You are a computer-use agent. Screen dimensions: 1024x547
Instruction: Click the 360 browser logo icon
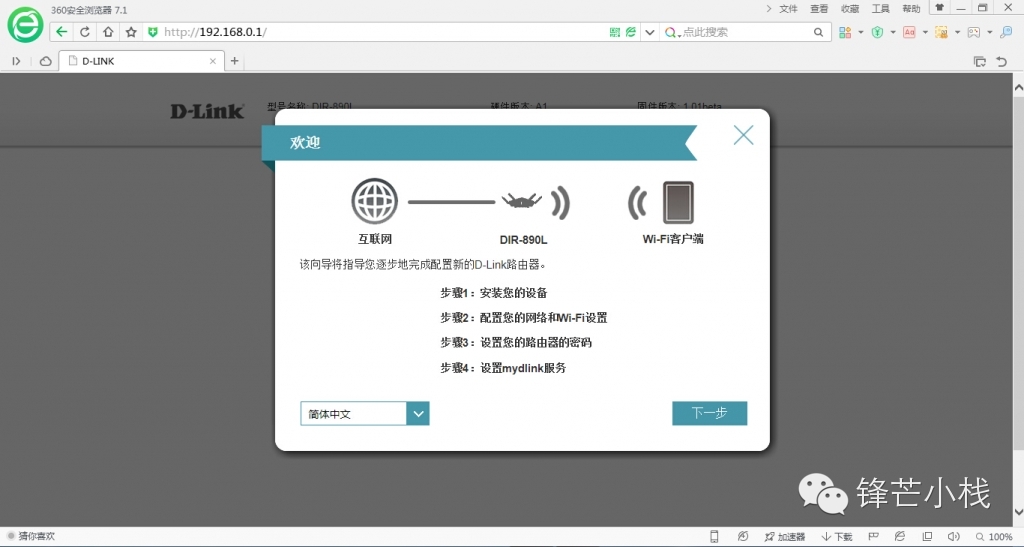point(25,25)
